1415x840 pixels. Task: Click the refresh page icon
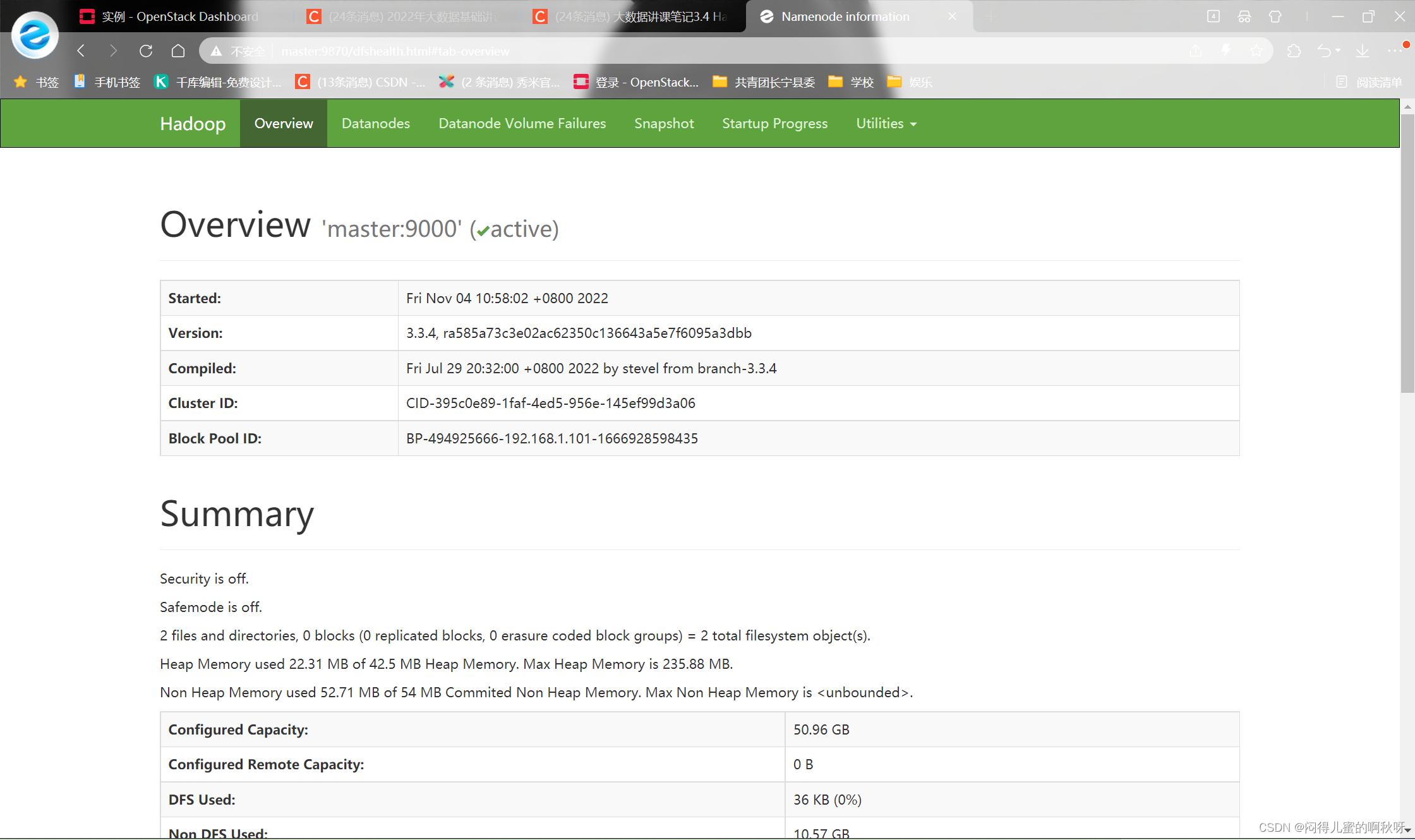click(x=146, y=51)
